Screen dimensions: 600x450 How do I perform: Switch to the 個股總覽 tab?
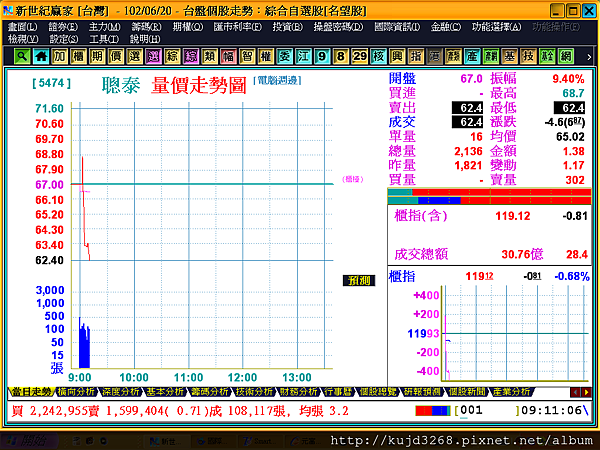click(377, 392)
